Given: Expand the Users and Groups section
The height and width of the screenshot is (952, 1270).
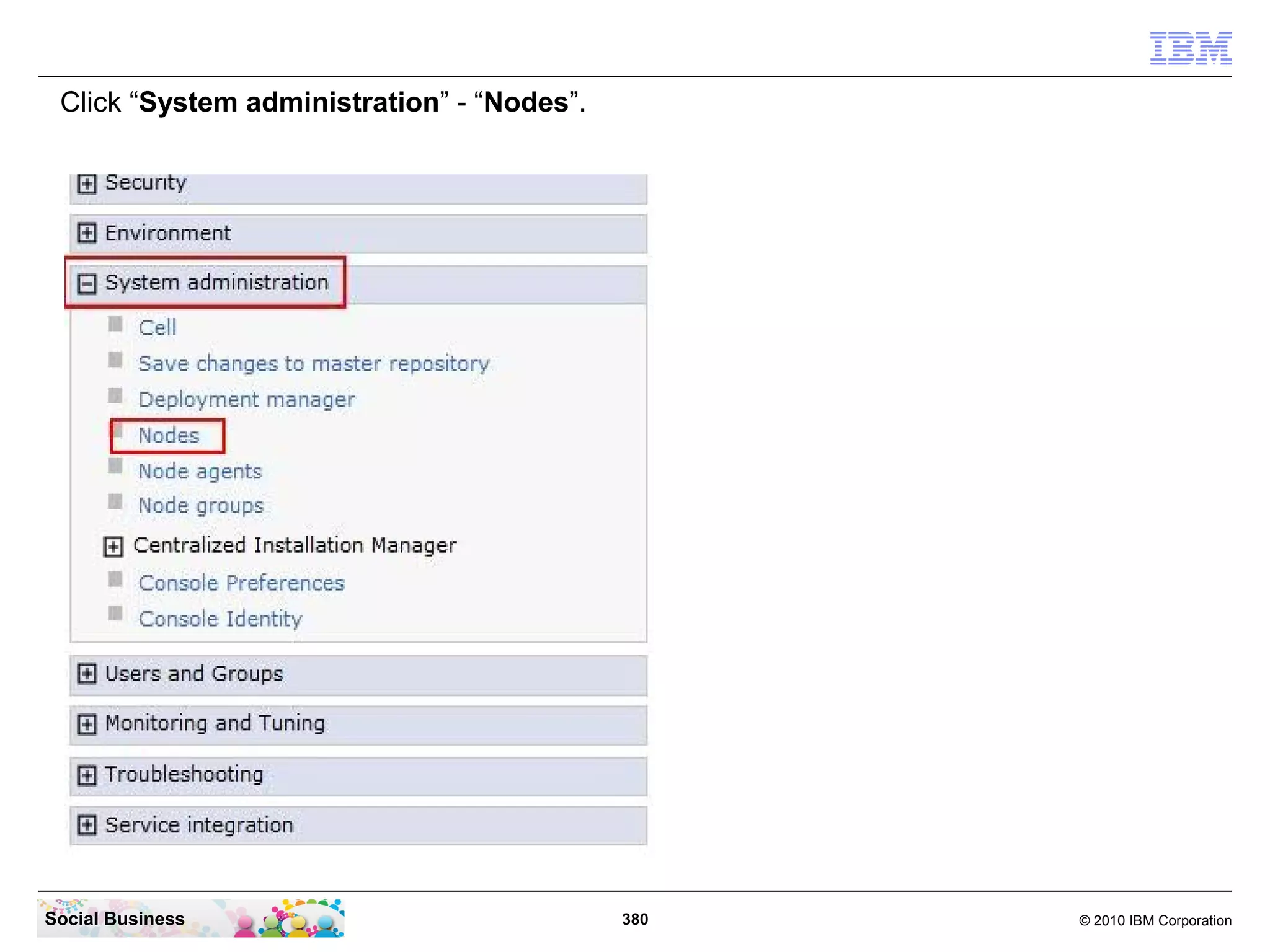Looking at the screenshot, I should click(87, 674).
